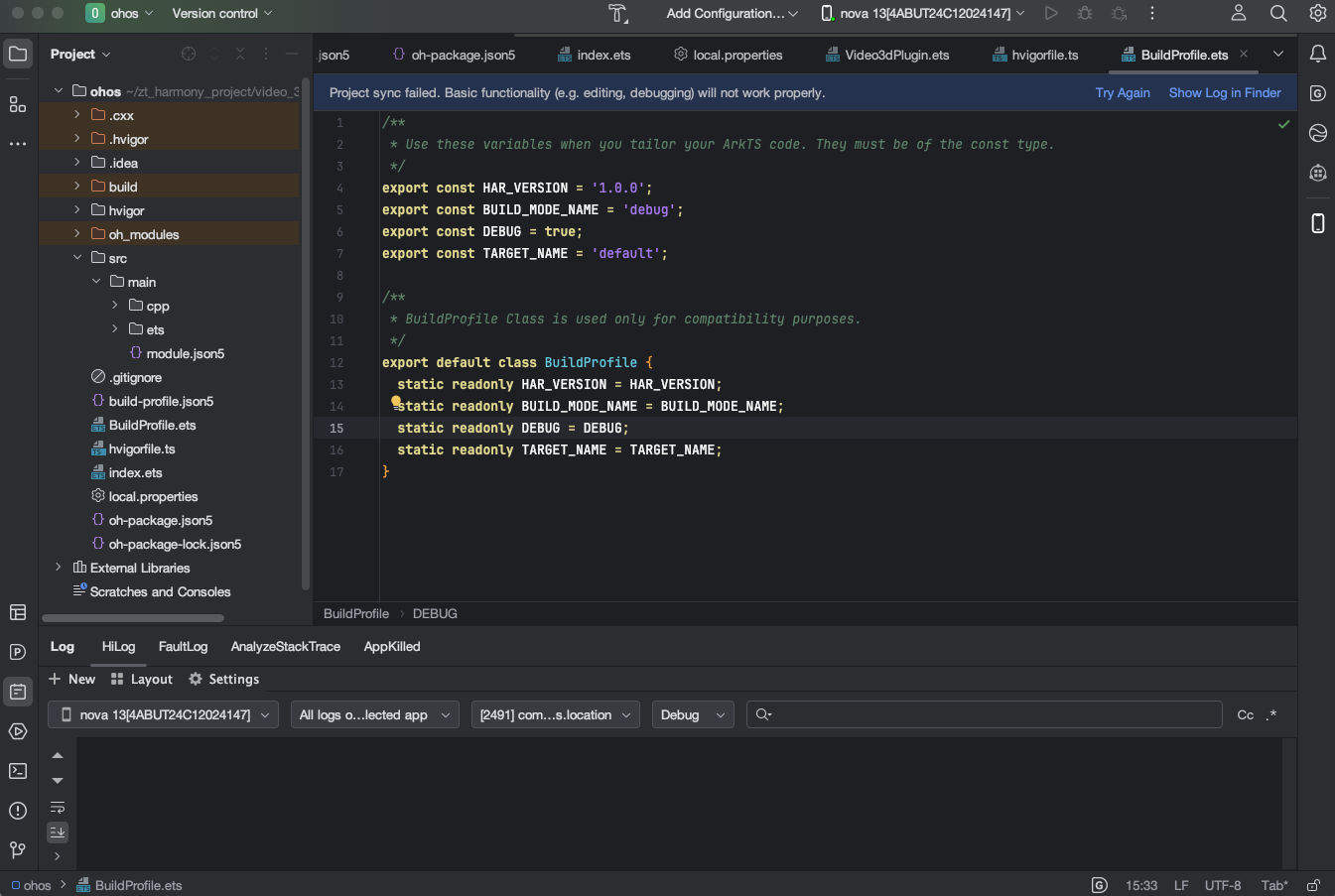
Task: Open the device manager phone icon in right sidebar
Action: 1317,223
